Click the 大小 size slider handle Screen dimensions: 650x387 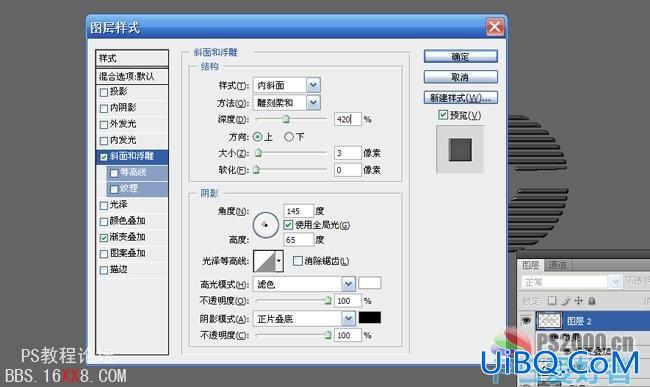(x=258, y=153)
